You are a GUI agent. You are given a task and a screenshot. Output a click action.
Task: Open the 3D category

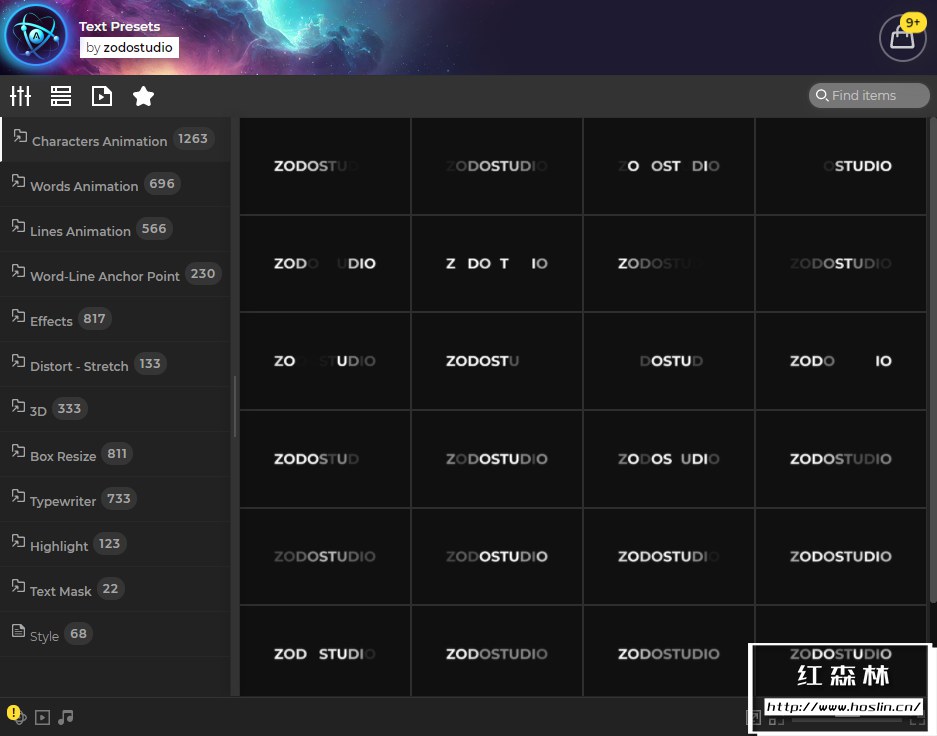point(115,409)
